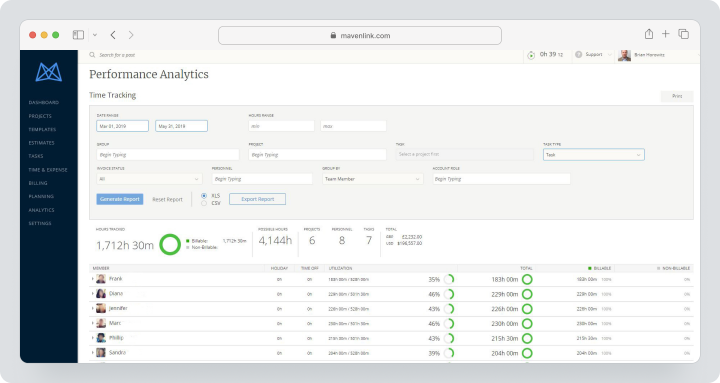
Task: Open the browser sidebar options chevron
Action: click(95, 35)
